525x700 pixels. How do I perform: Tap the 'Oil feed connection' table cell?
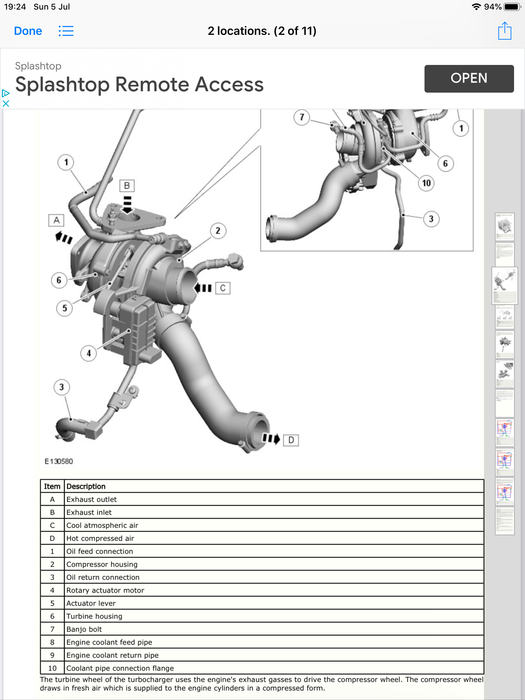click(274, 551)
